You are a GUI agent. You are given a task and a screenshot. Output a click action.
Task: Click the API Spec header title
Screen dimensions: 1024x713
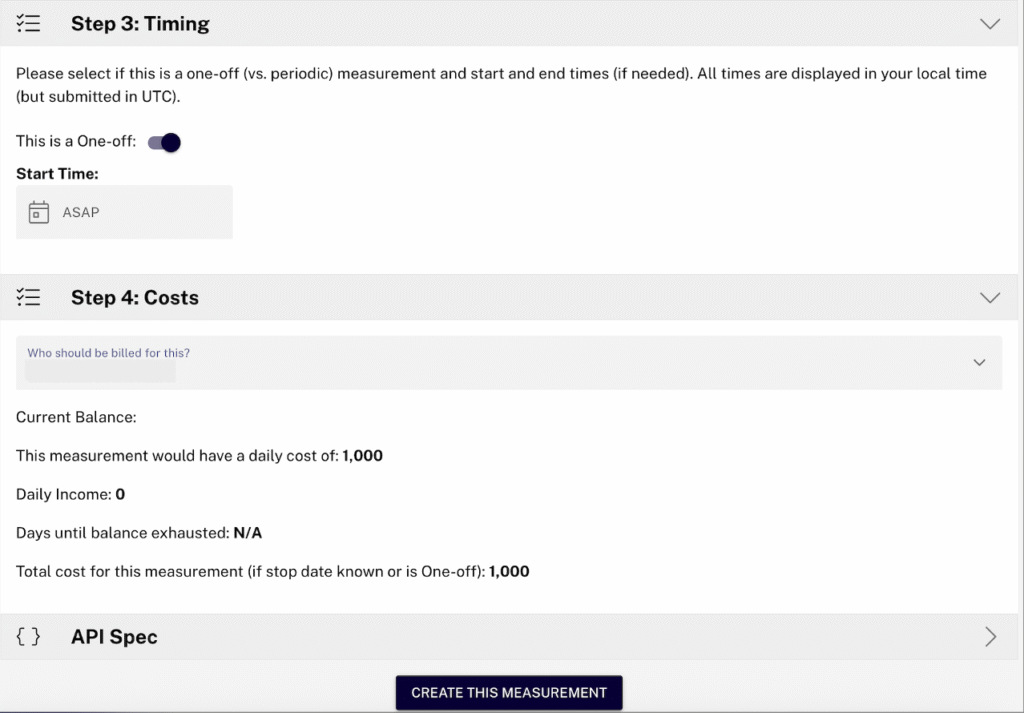[x=114, y=637]
